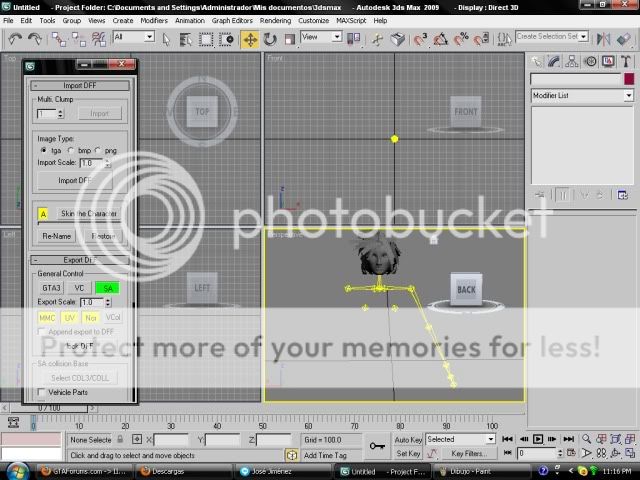Viewport: 640px width, 480px height.
Task: Select the Move tool in the toolbar
Action: click(x=249, y=38)
